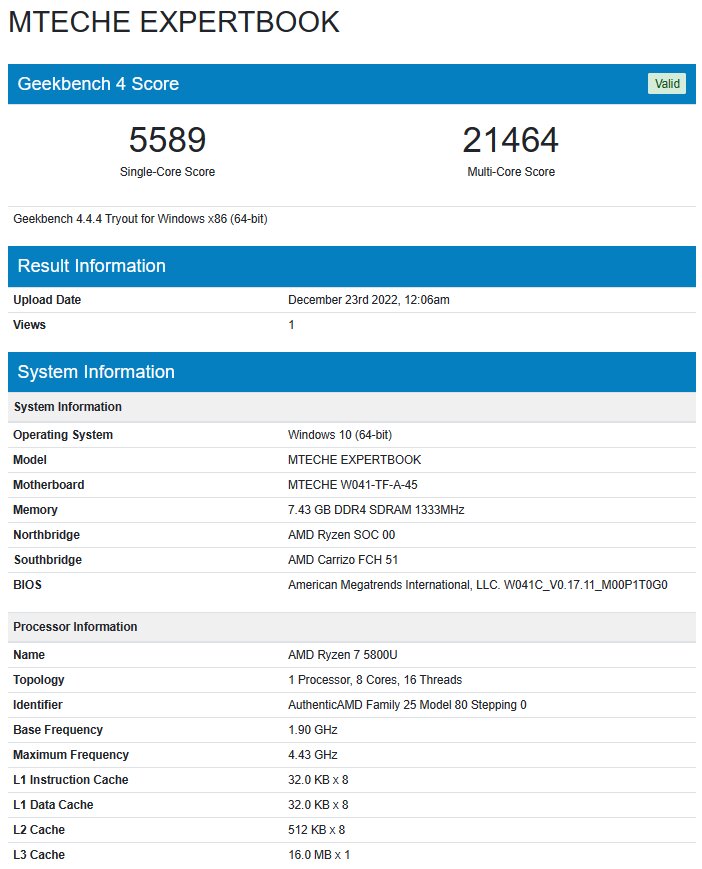Click the processor Name label

[x=29, y=655]
